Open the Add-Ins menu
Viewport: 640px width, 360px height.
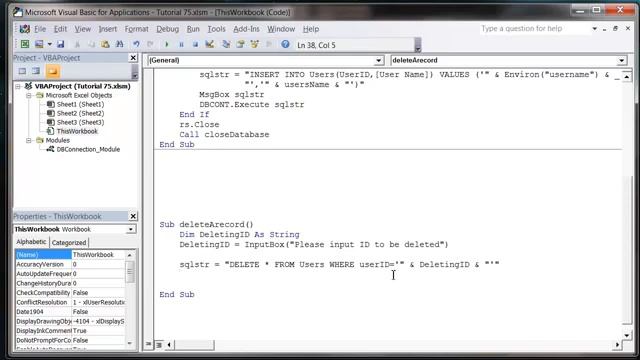(246, 29)
